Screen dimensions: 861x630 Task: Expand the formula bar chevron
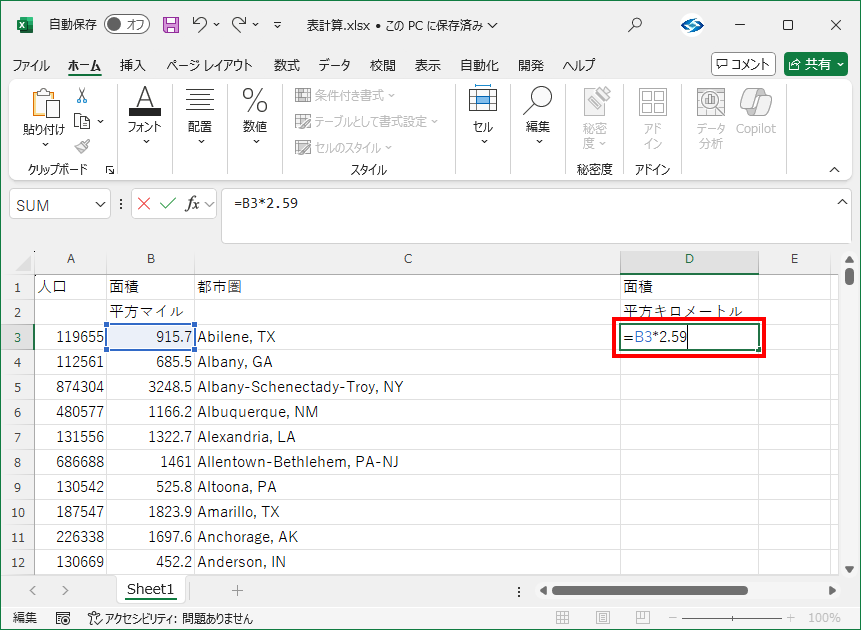pyautogui.click(x=842, y=203)
